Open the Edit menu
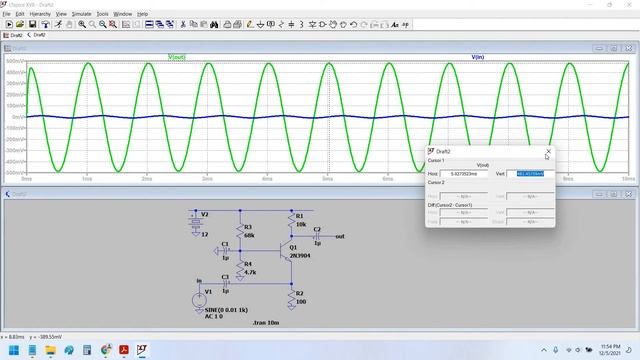The height and width of the screenshot is (360, 640). (x=20, y=14)
